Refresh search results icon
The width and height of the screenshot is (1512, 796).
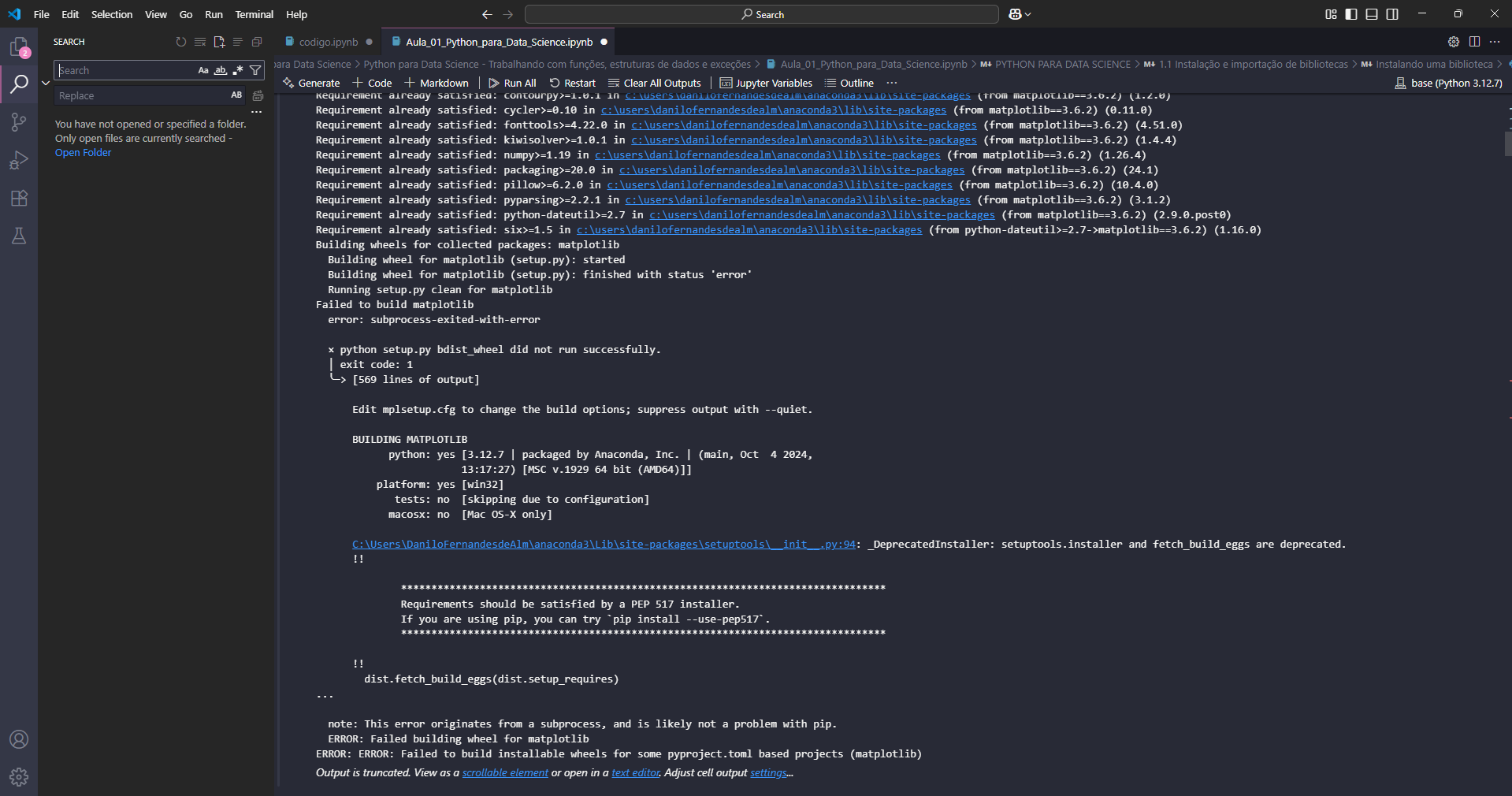click(181, 42)
